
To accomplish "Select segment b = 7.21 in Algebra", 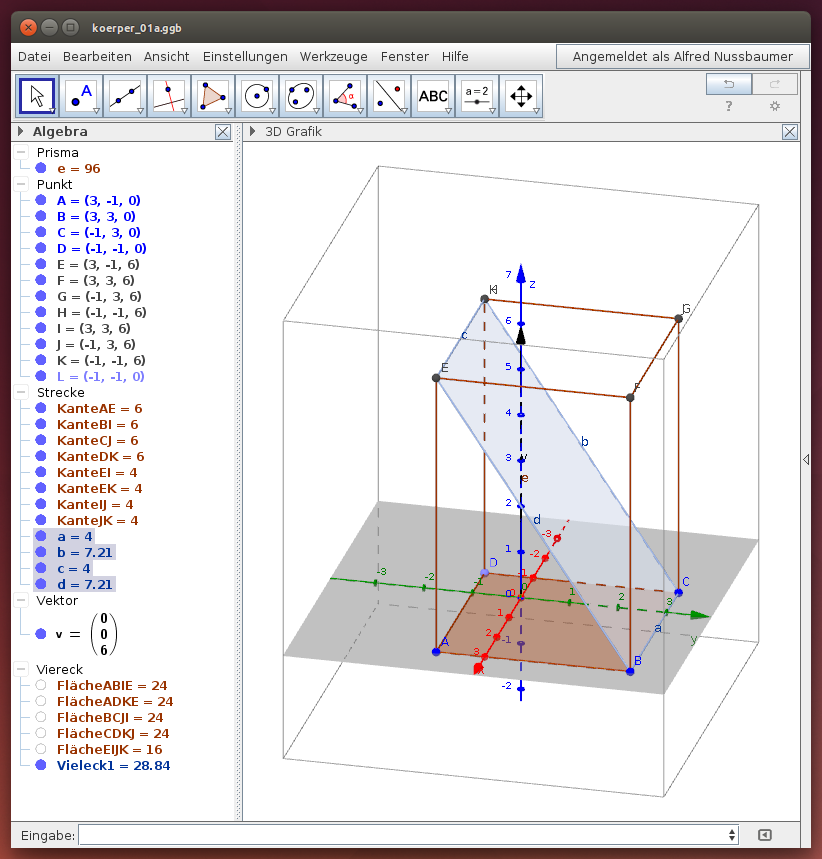I will tap(85, 552).
